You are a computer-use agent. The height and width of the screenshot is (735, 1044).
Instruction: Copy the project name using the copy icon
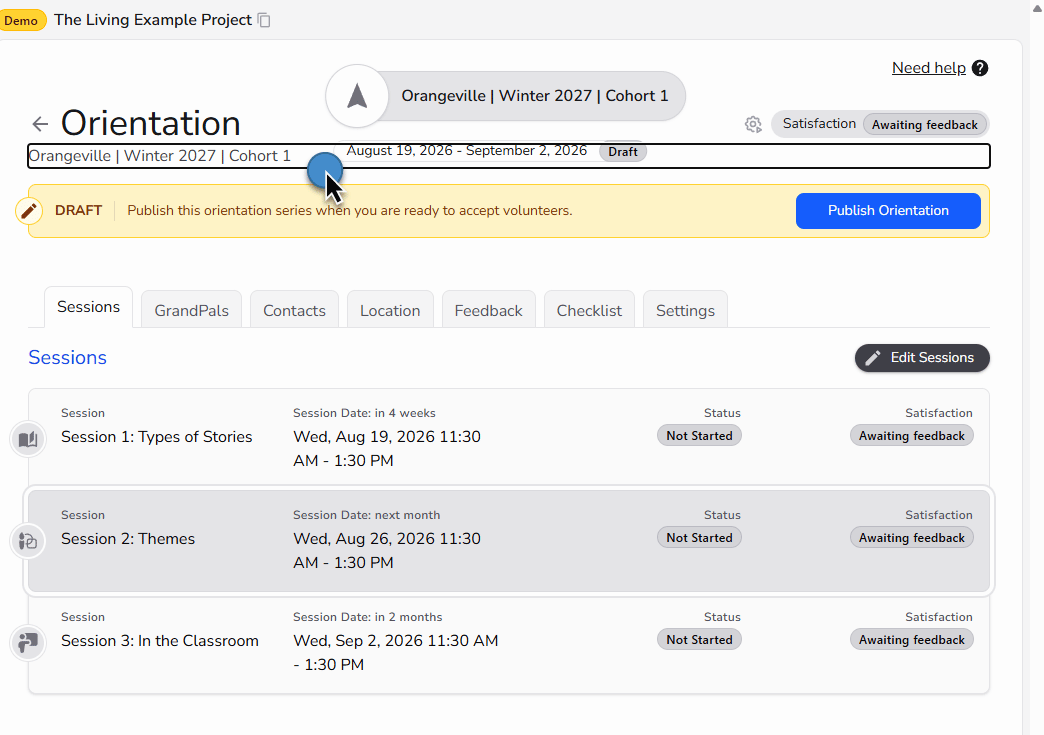[264, 21]
